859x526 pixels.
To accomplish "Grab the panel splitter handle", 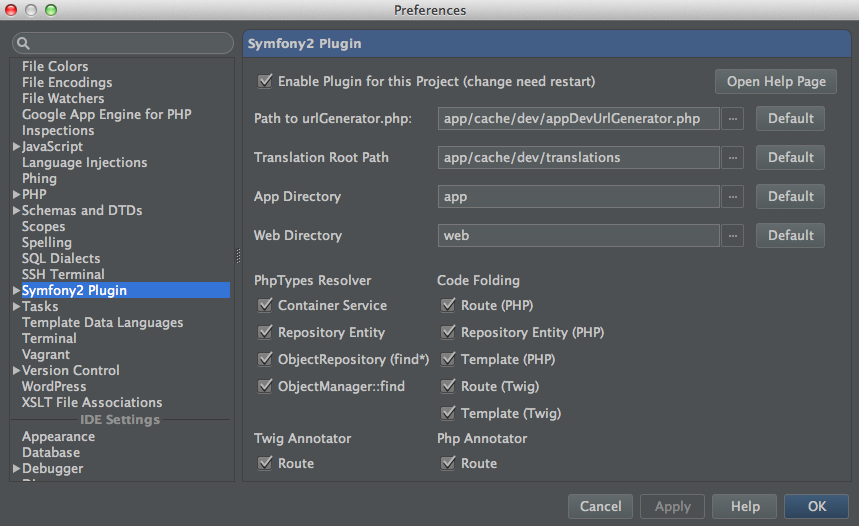I will (x=238, y=256).
